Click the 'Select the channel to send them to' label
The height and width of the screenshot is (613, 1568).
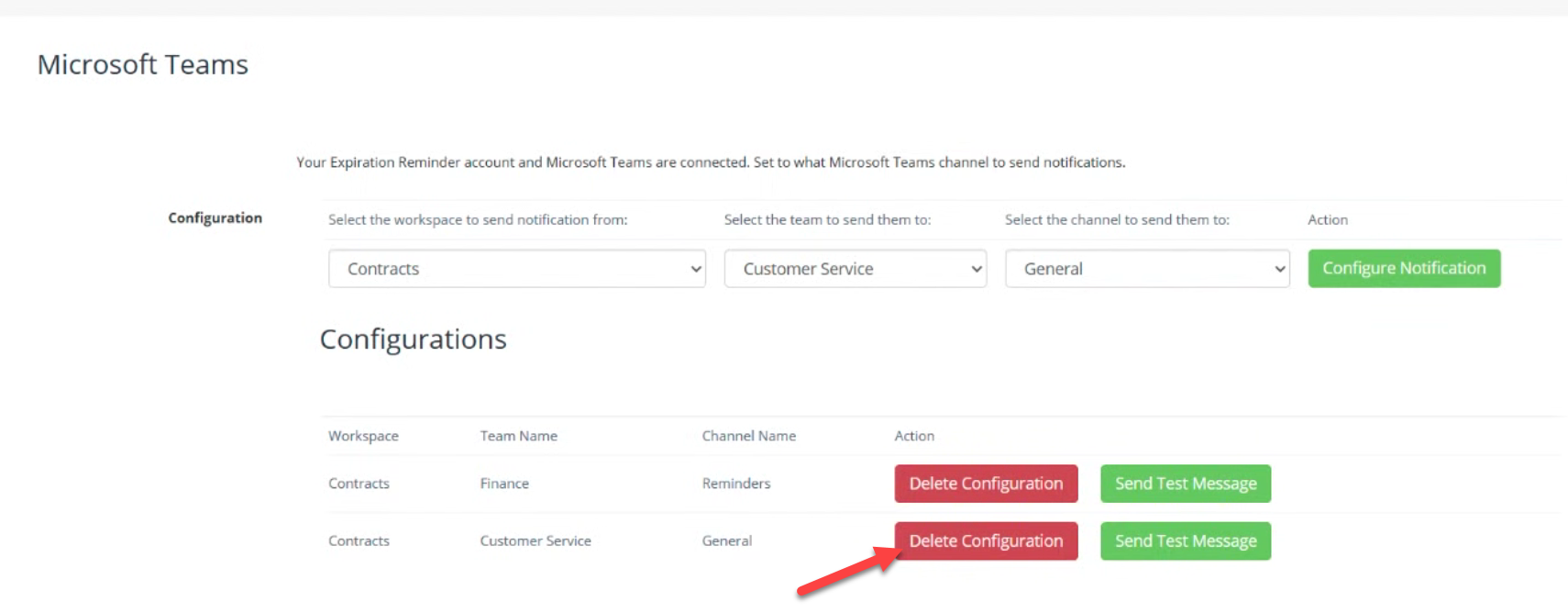tap(1117, 219)
